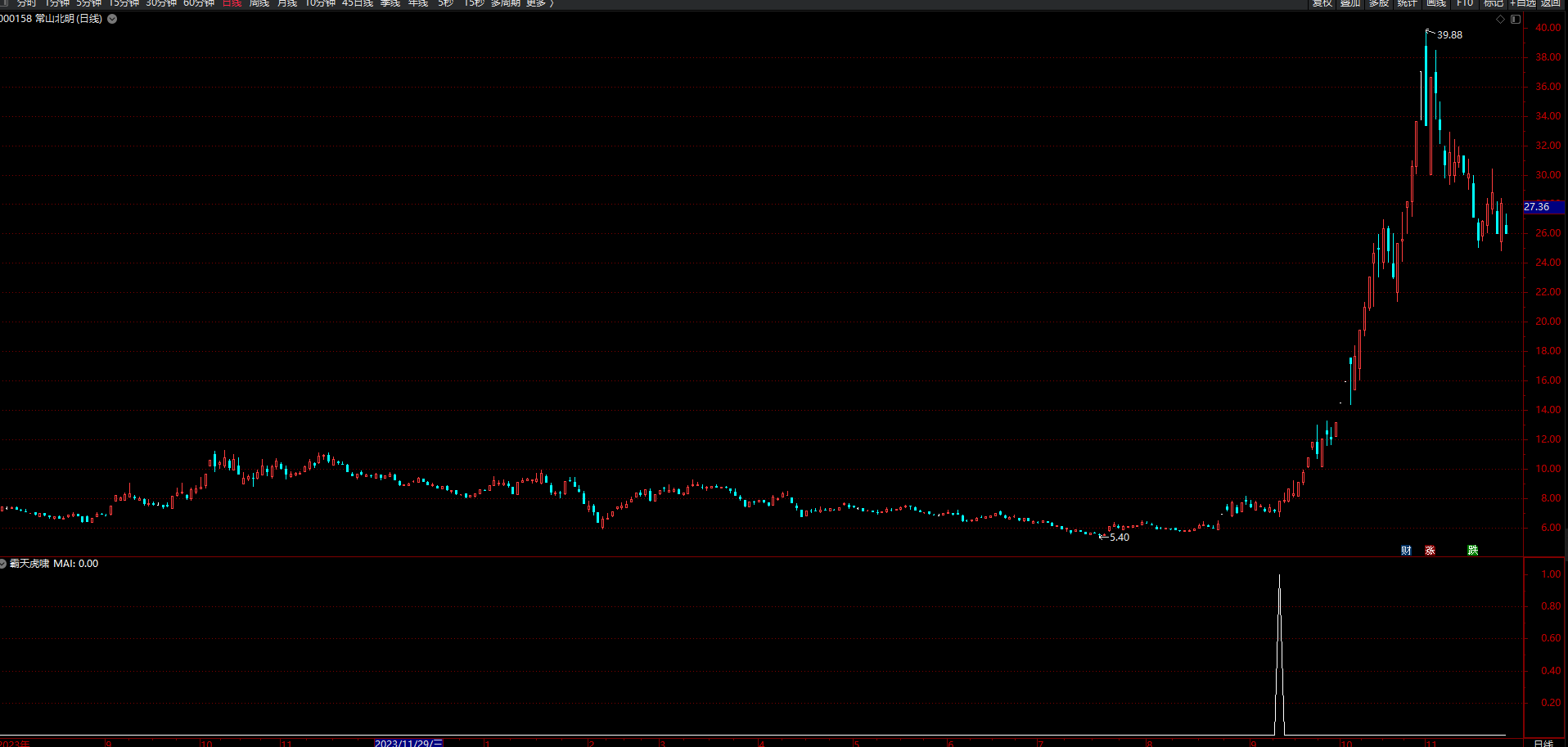Open the dropdown next to 常山北明(日线)

pos(112,19)
